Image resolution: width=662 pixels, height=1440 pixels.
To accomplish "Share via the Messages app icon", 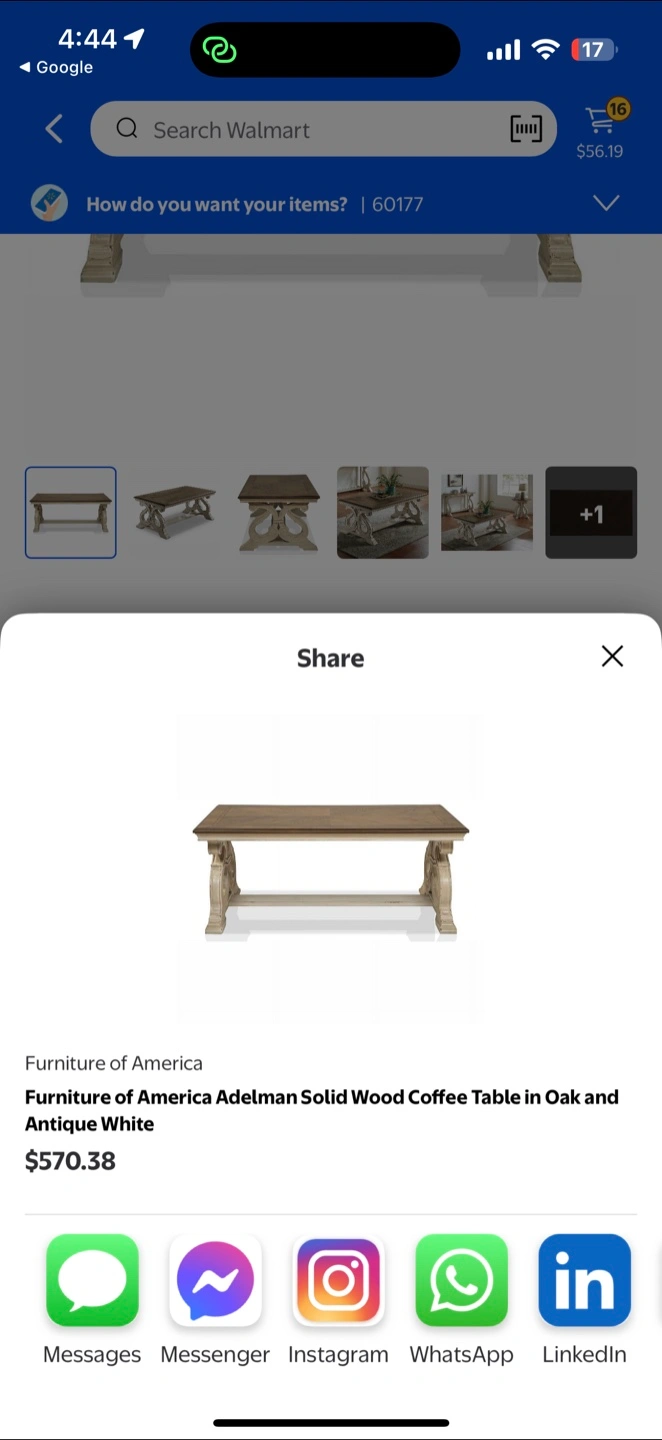I will (x=92, y=1280).
